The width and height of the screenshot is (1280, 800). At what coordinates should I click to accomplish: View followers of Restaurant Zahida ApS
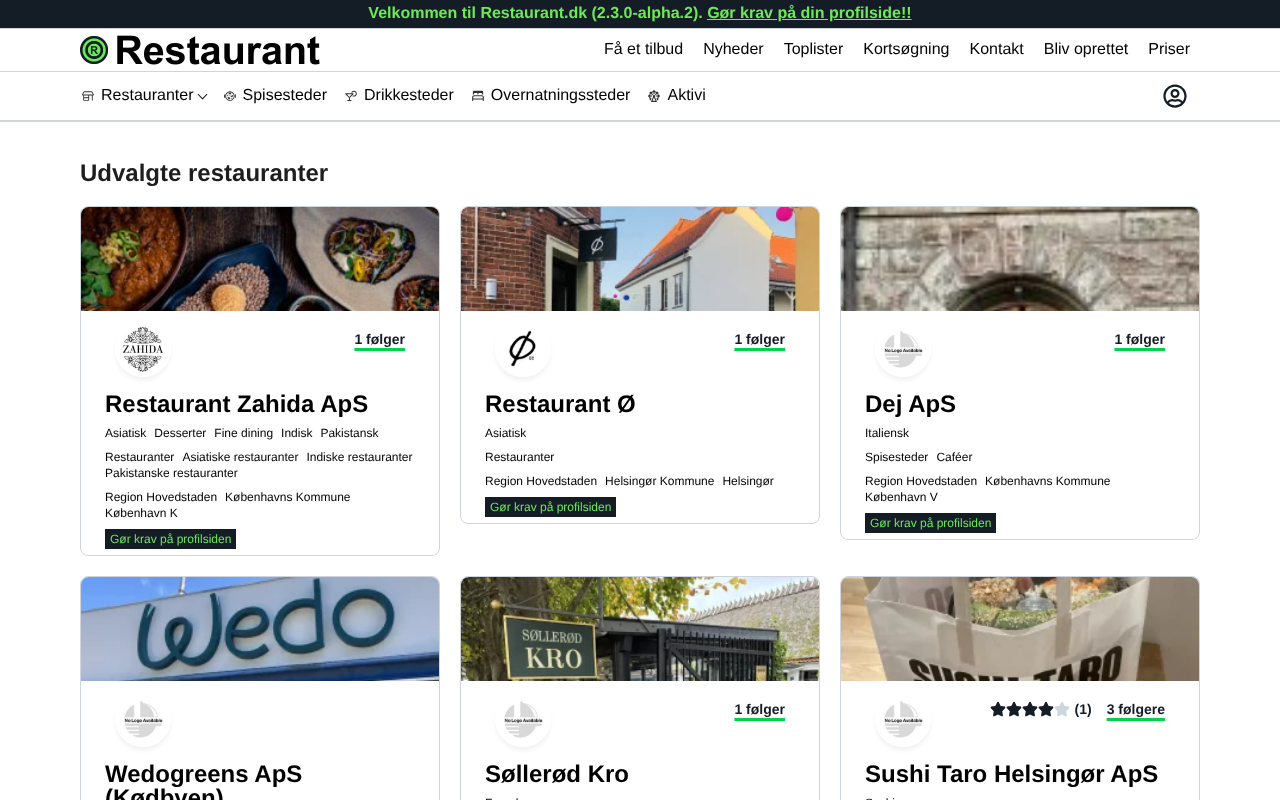[x=380, y=340]
